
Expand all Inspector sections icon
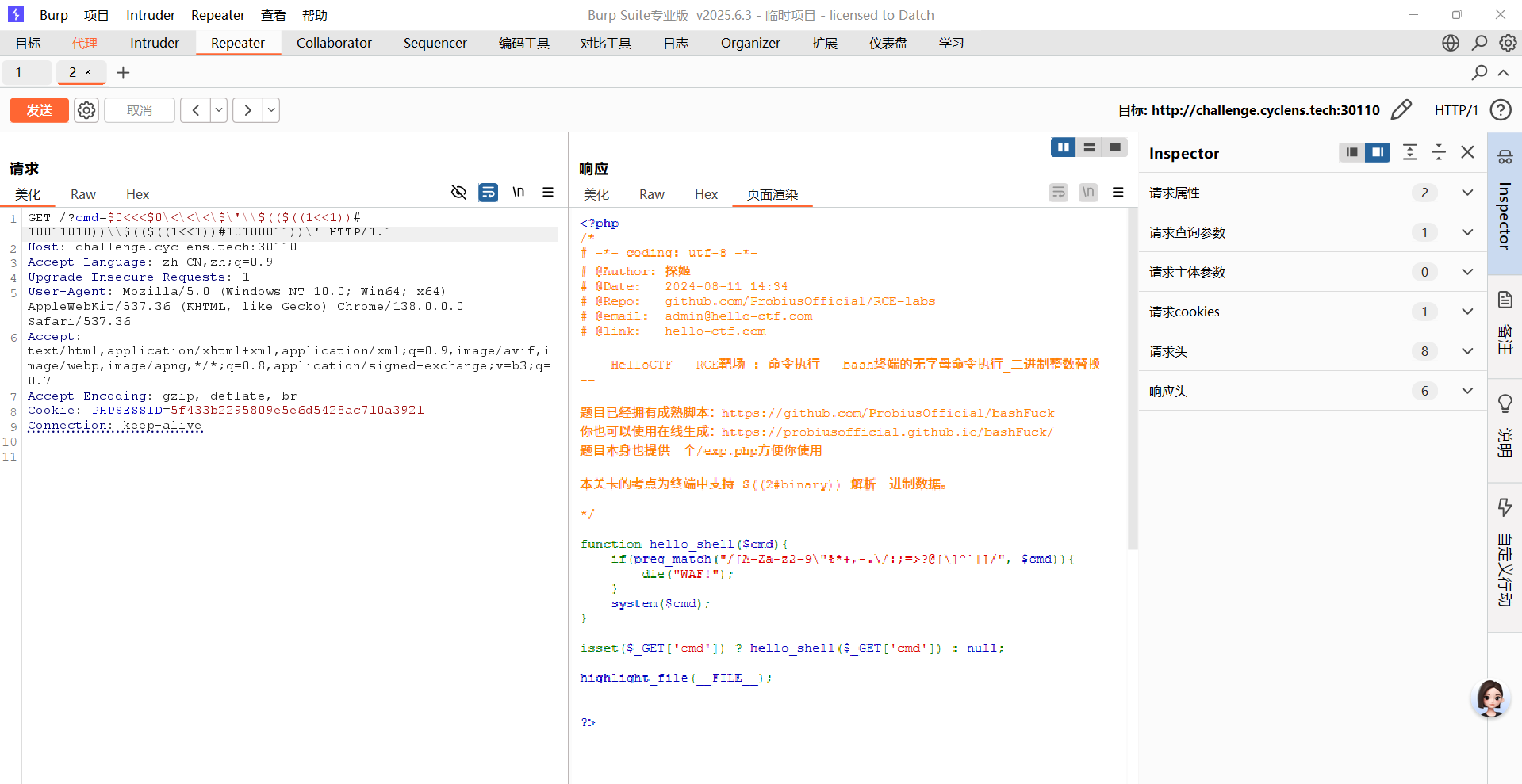[1409, 152]
